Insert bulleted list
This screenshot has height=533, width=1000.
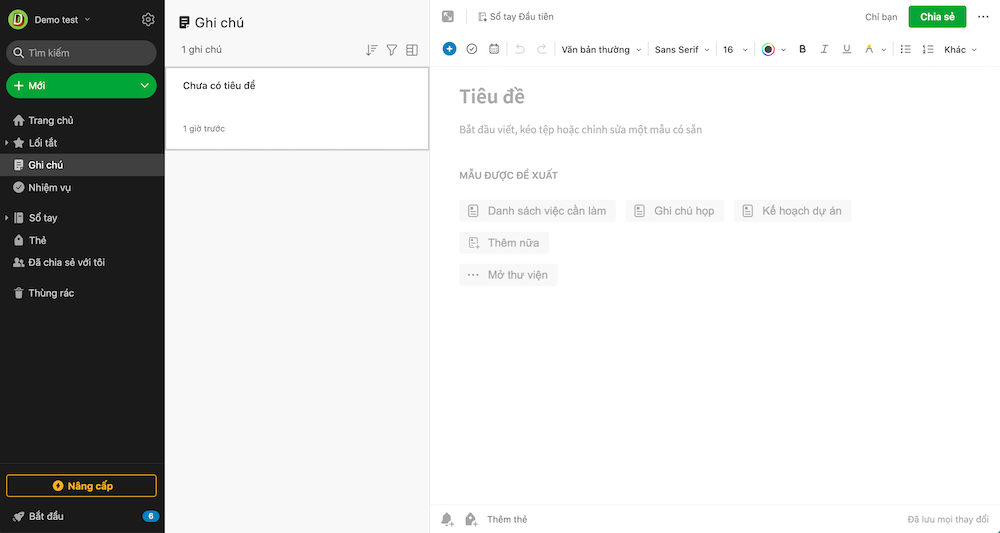coord(905,49)
